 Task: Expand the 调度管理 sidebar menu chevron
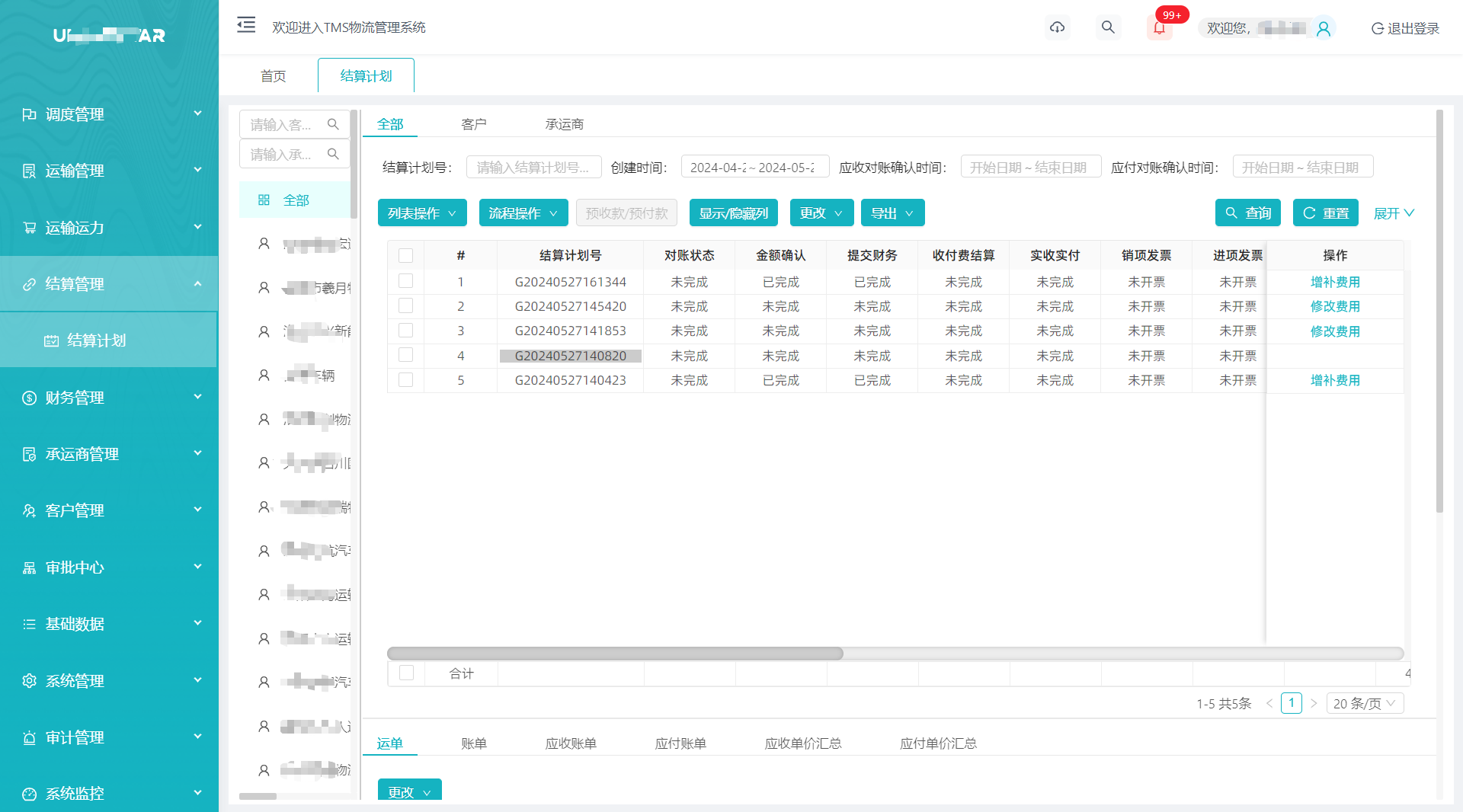coord(197,113)
